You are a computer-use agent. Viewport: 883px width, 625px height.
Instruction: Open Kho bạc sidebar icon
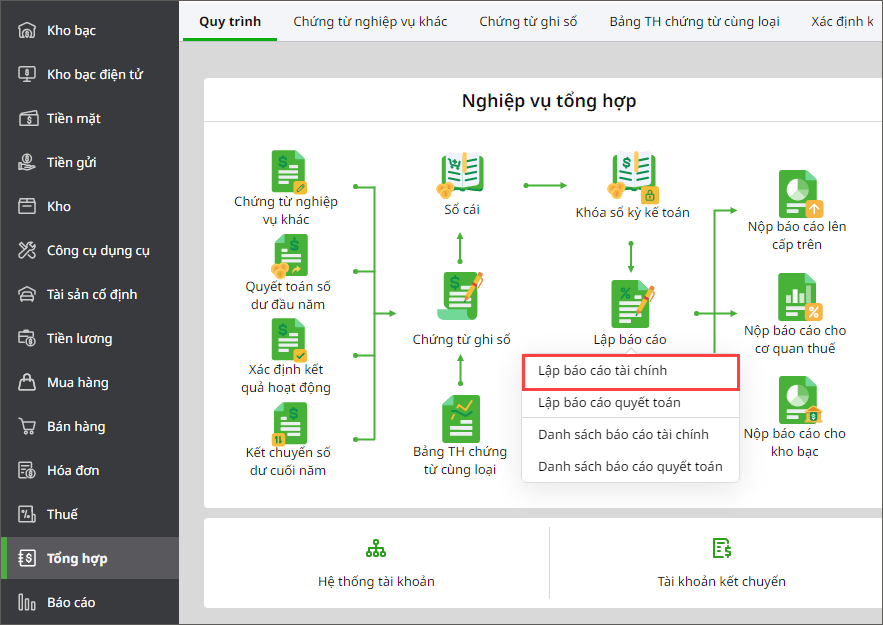pos(26,30)
